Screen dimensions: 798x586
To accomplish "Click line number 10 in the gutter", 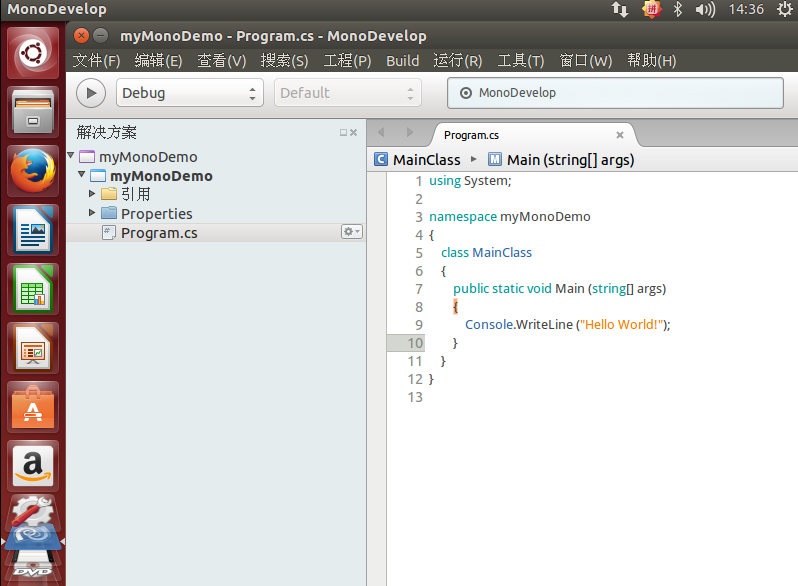I will (x=415, y=343).
